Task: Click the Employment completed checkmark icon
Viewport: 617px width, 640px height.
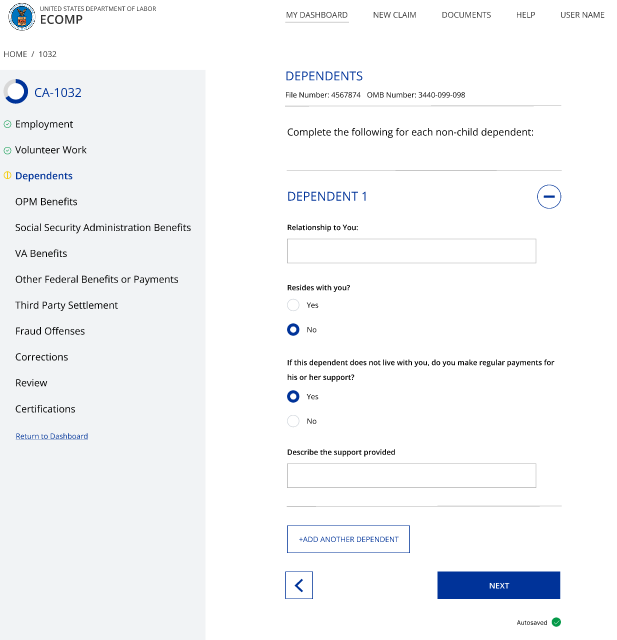Action: point(7,124)
